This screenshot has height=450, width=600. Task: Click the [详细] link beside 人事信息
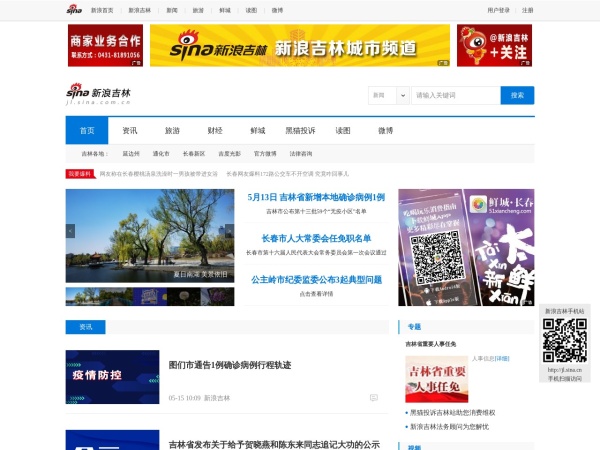pyautogui.click(x=502, y=359)
